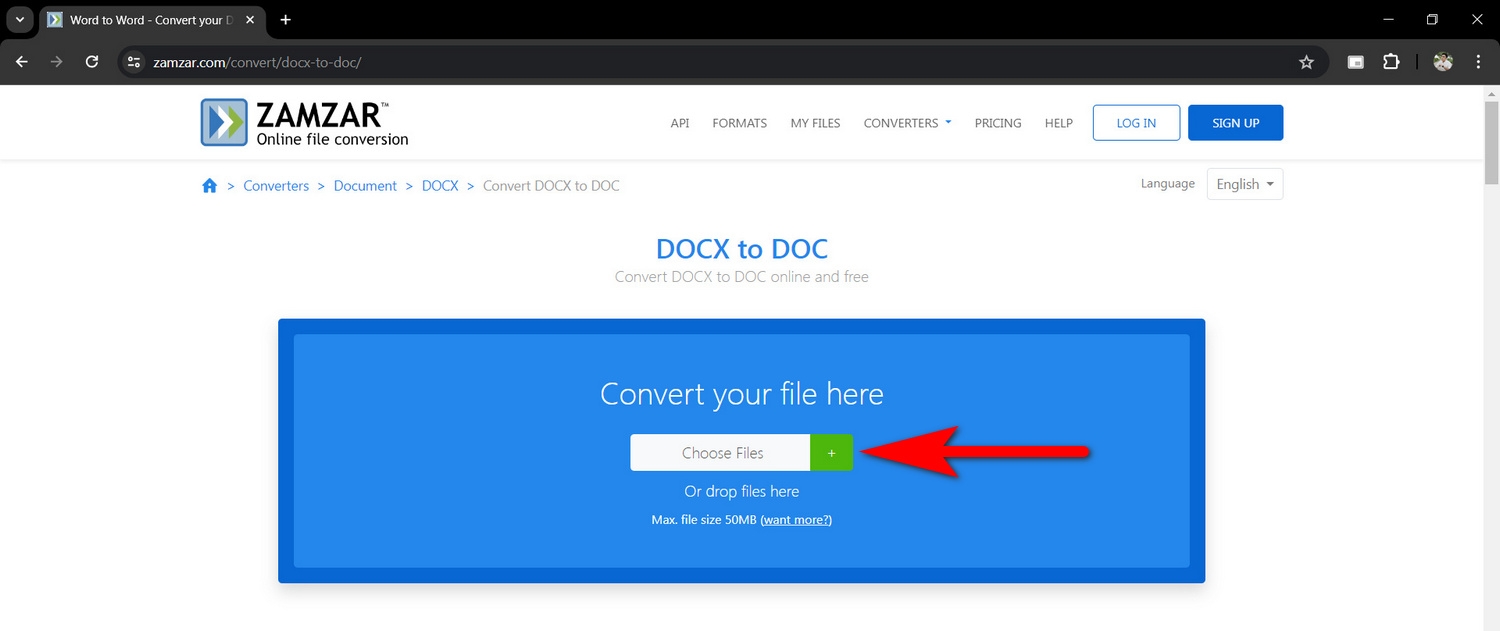Click the Log In button
This screenshot has height=631, width=1500.
point(1136,123)
